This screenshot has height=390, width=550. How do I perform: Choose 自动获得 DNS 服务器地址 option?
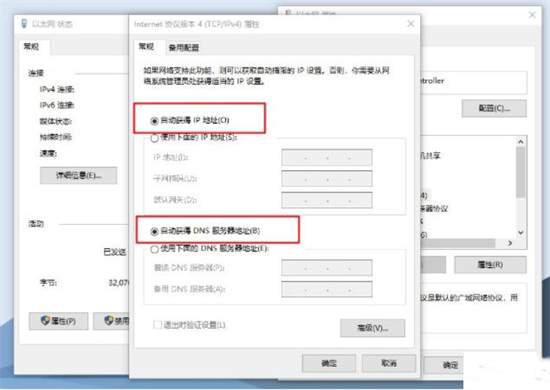(154, 231)
